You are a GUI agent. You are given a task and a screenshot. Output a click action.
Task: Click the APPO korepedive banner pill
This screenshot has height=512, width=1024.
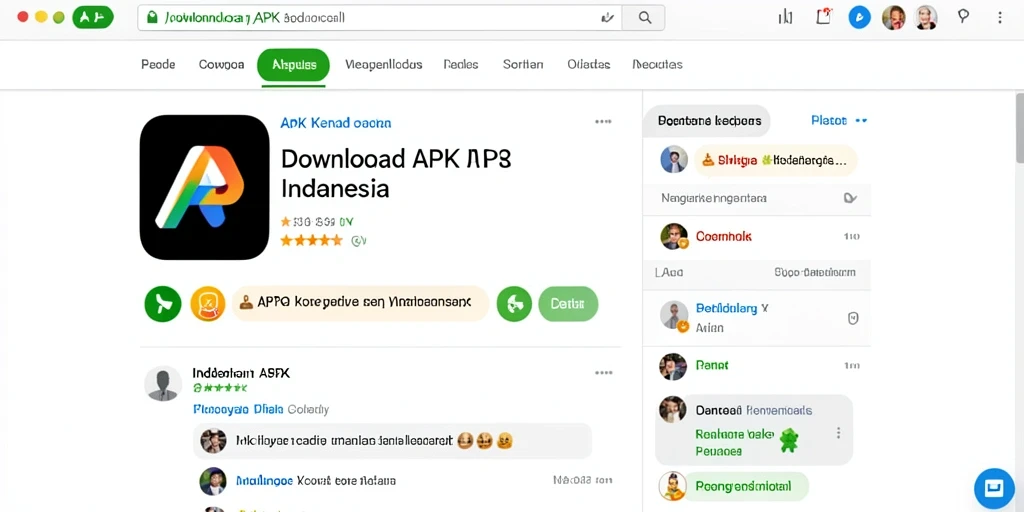[x=360, y=303]
